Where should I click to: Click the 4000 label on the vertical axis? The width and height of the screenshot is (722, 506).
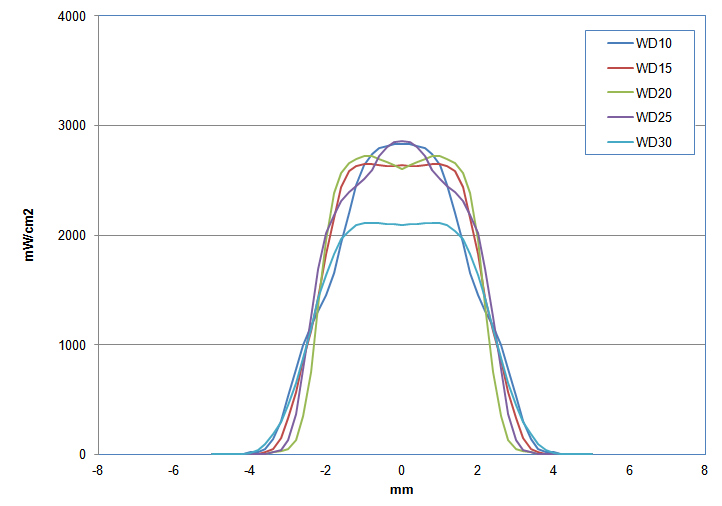click(x=71, y=16)
